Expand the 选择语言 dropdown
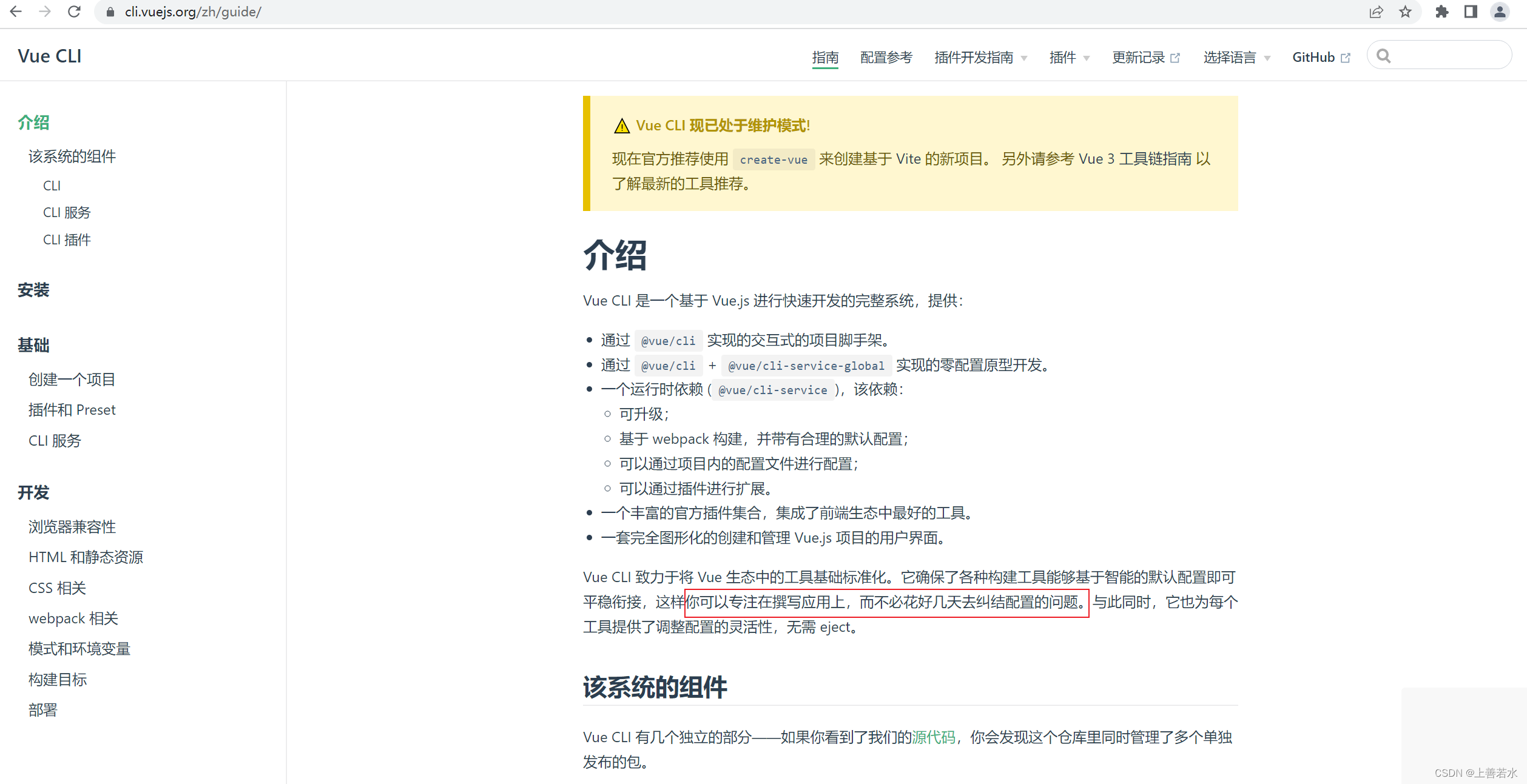 pyautogui.click(x=1236, y=58)
